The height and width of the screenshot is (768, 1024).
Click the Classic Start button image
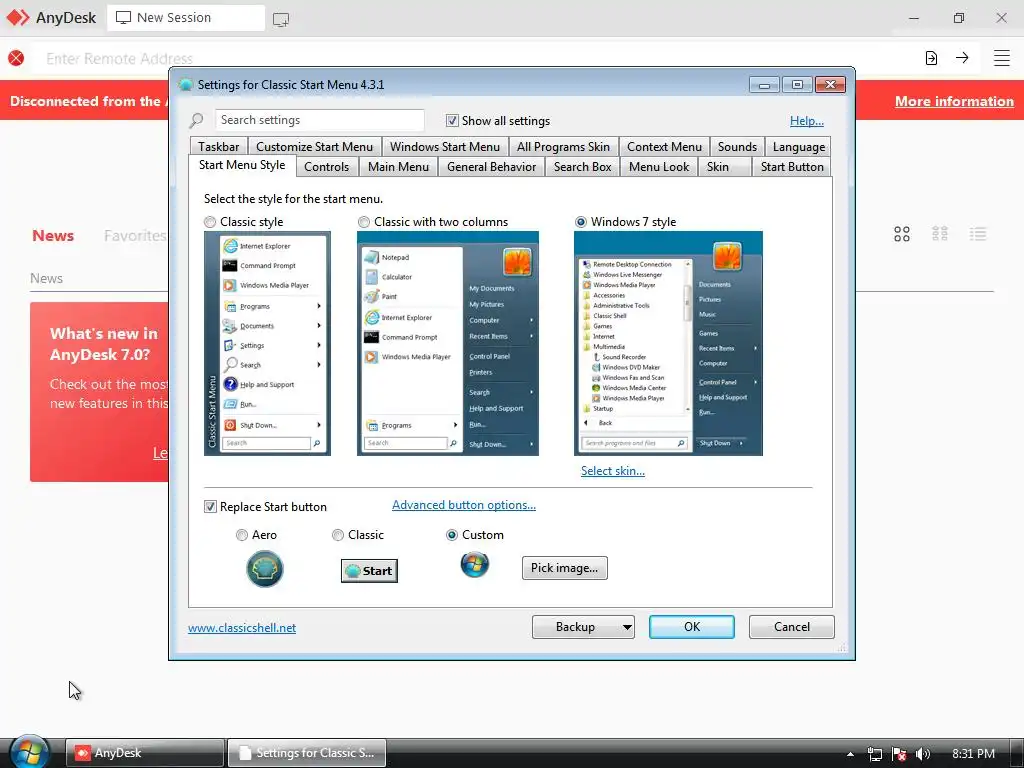[x=369, y=571]
